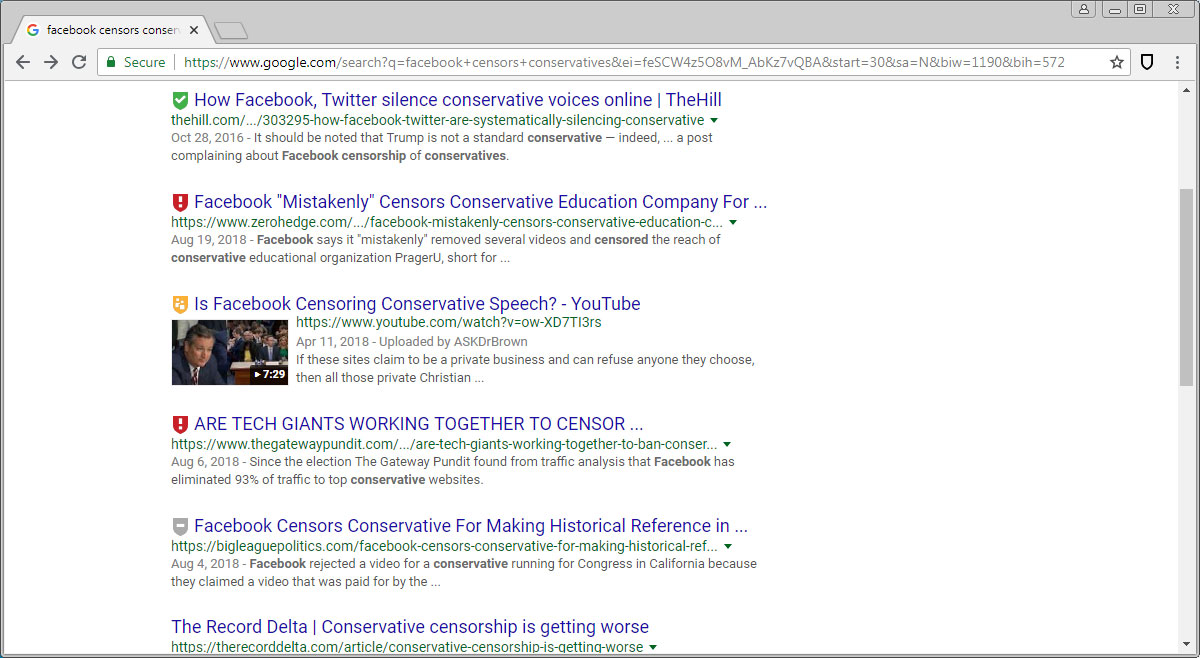
Task: Expand dropdown arrow after bigleaguepolitics.com URL
Action: pos(727,547)
